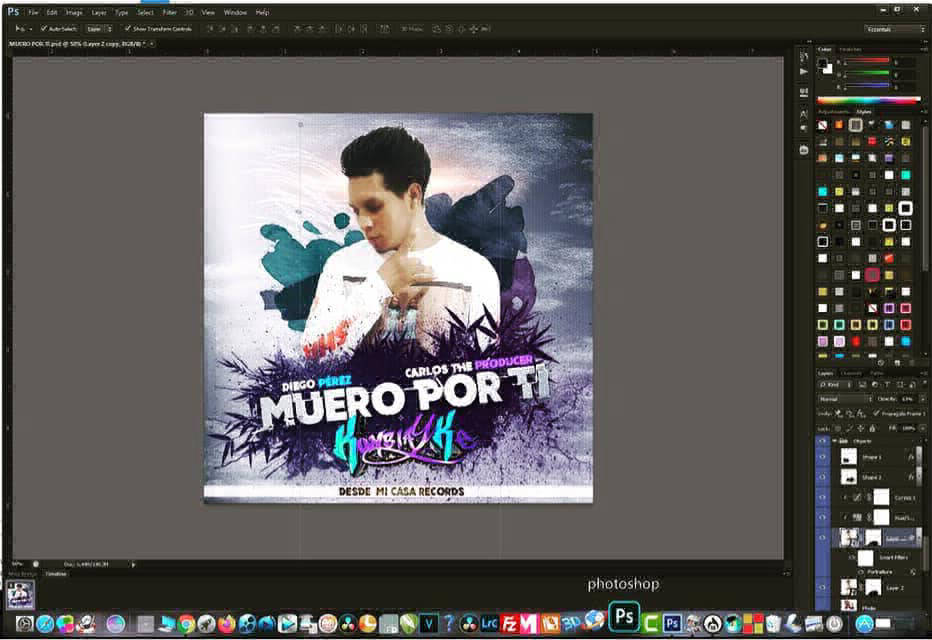Open the 3D menu
The image size is (932, 640).
(x=190, y=12)
